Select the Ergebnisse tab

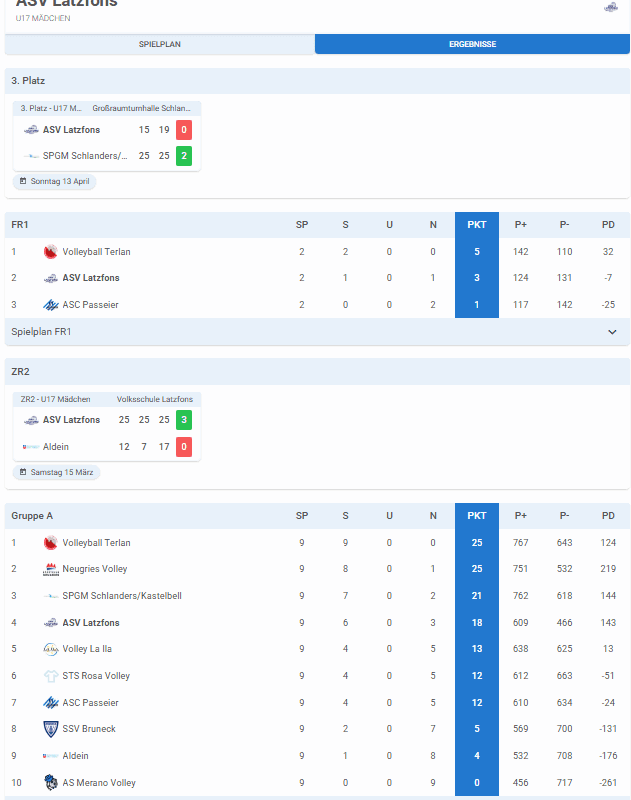pyautogui.click(x=472, y=44)
